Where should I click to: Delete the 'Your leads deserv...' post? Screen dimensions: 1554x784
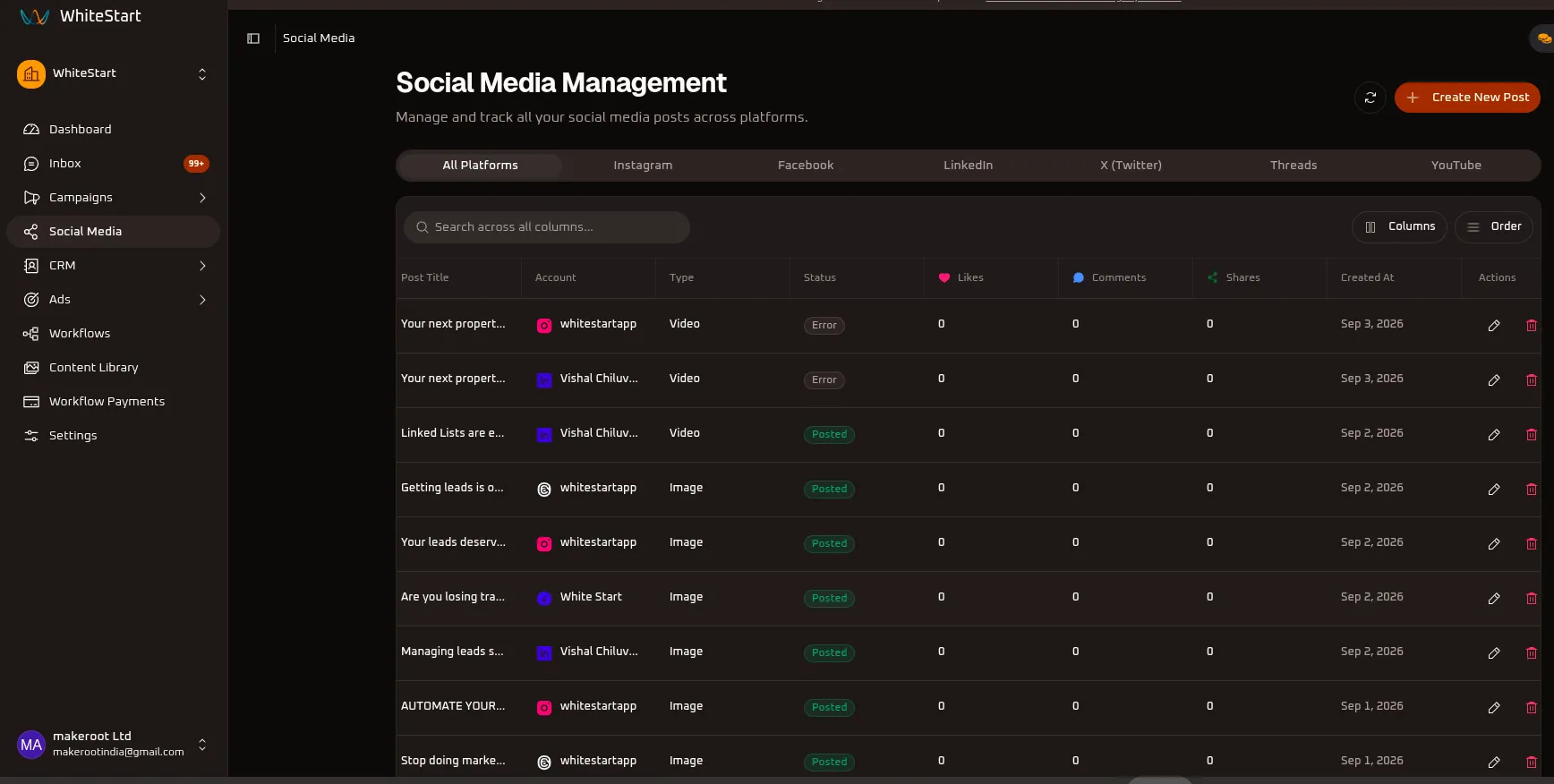point(1532,544)
